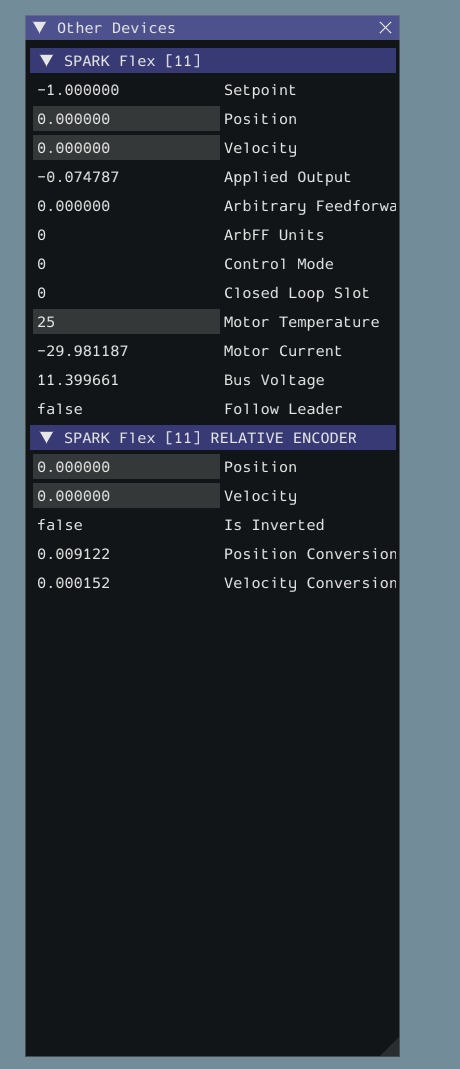
Task: Click the window resize grip corner
Action: pos(390,1048)
